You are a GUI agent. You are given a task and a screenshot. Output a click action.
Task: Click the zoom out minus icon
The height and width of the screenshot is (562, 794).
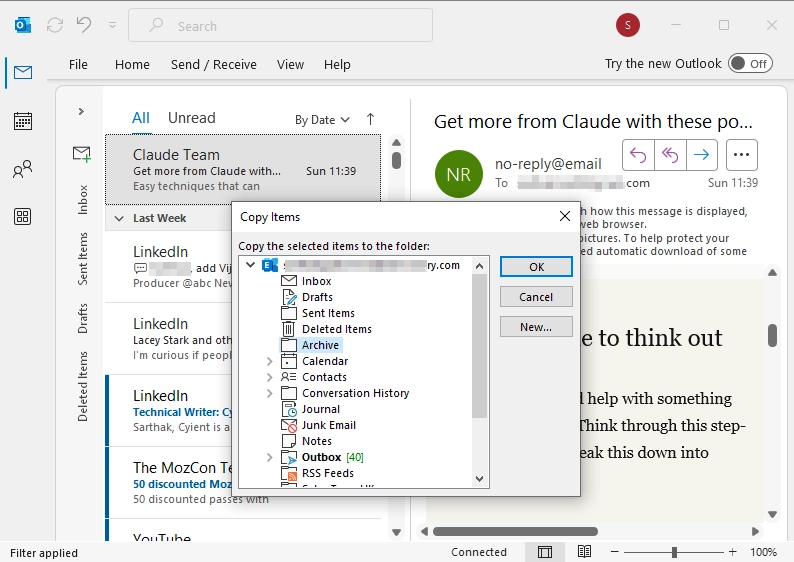(x=615, y=552)
